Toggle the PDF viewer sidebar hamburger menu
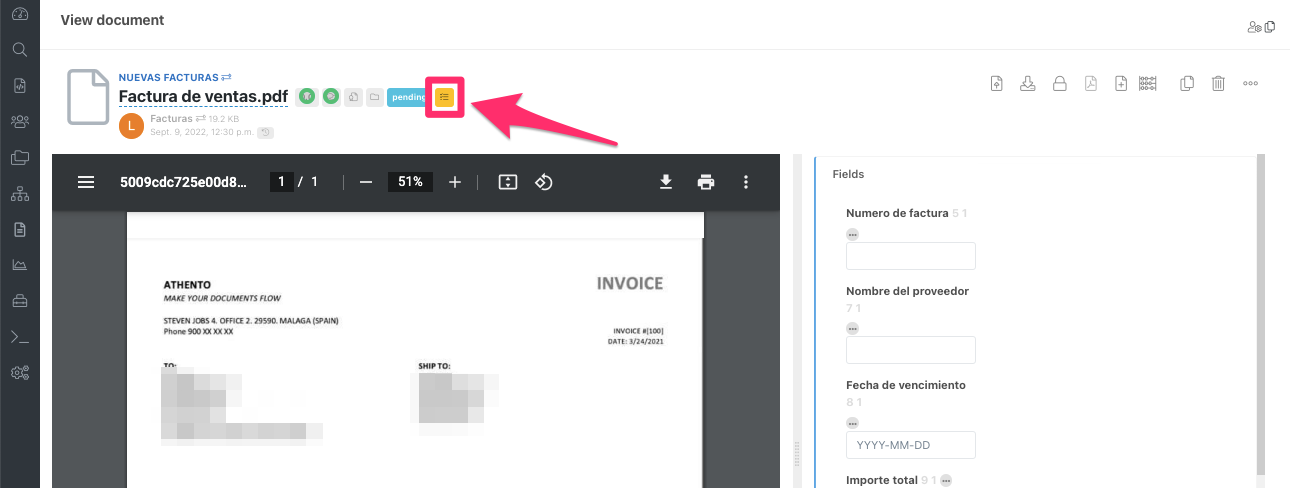Screen dimensions: 1290x488 tap(86, 182)
